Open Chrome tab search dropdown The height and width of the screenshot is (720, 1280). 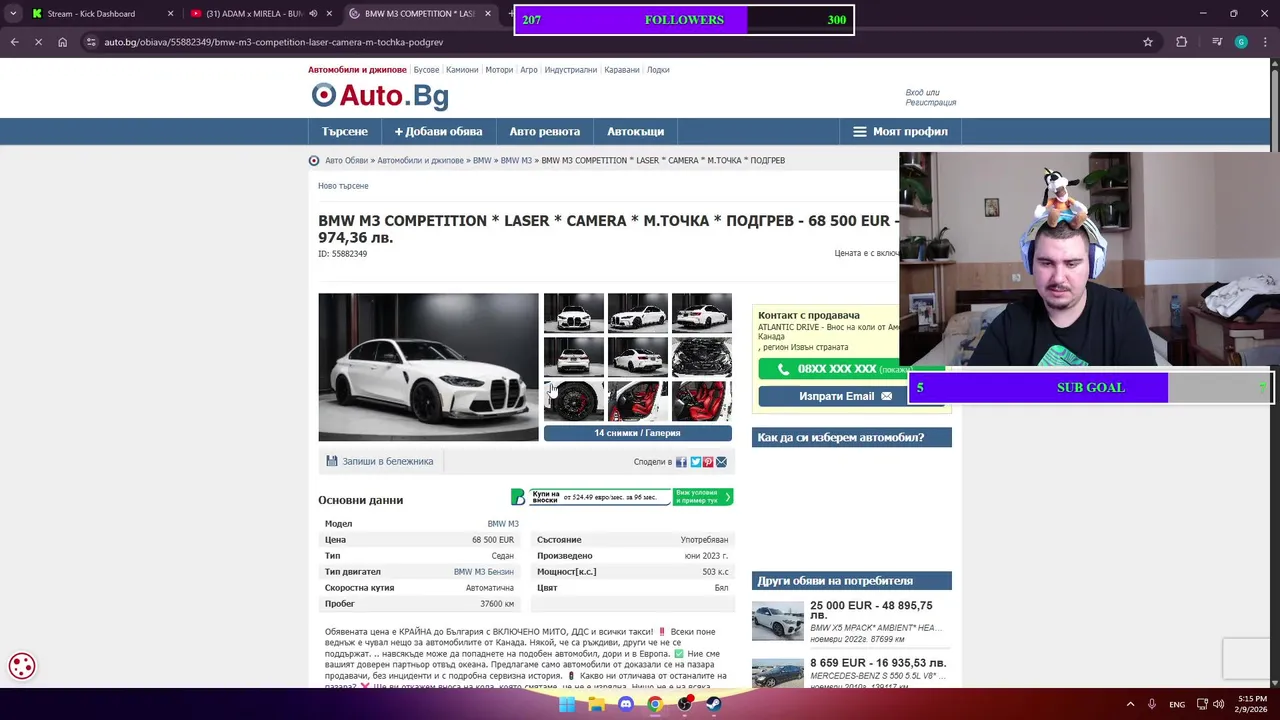tap(13, 14)
